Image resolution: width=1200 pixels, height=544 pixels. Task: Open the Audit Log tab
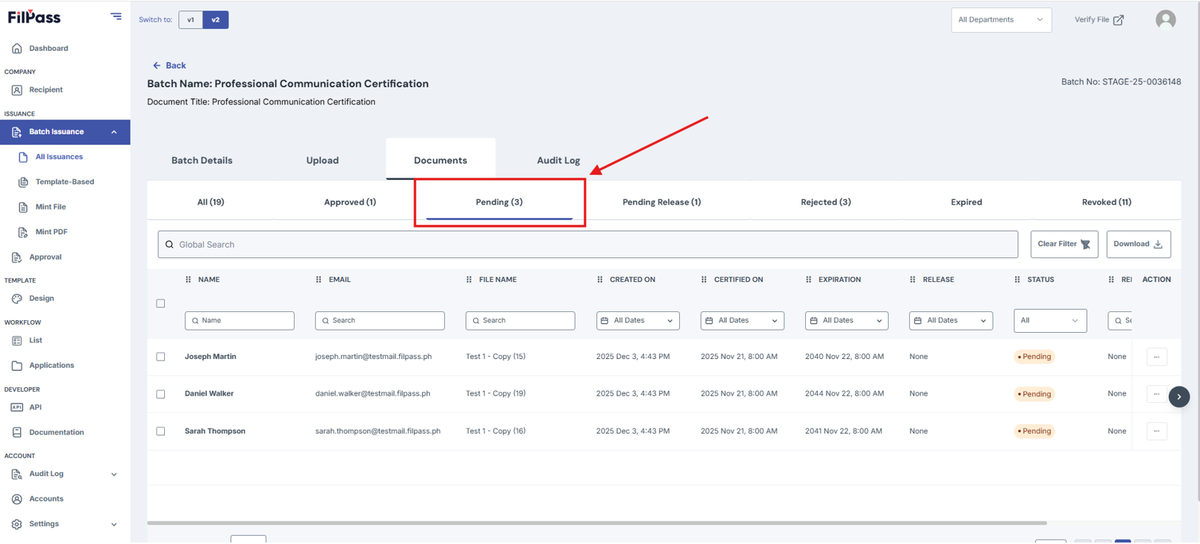[x=558, y=160]
